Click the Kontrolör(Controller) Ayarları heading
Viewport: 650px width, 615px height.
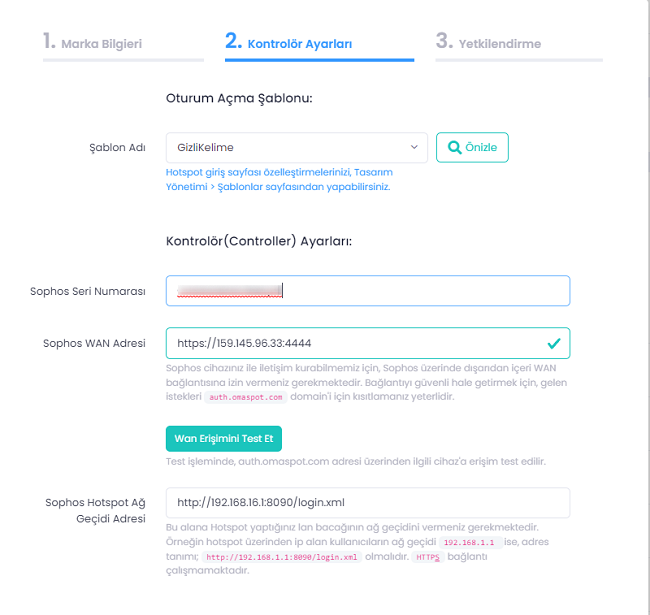pyautogui.click(x=259, y=241)
